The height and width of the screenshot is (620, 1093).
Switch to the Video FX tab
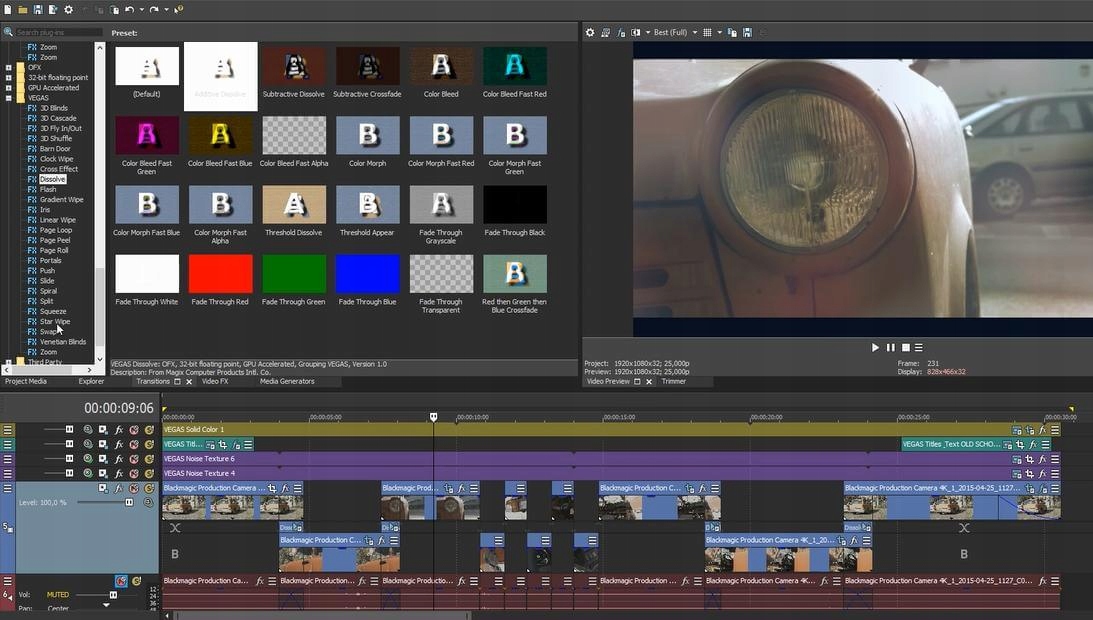tap(215, 381)
